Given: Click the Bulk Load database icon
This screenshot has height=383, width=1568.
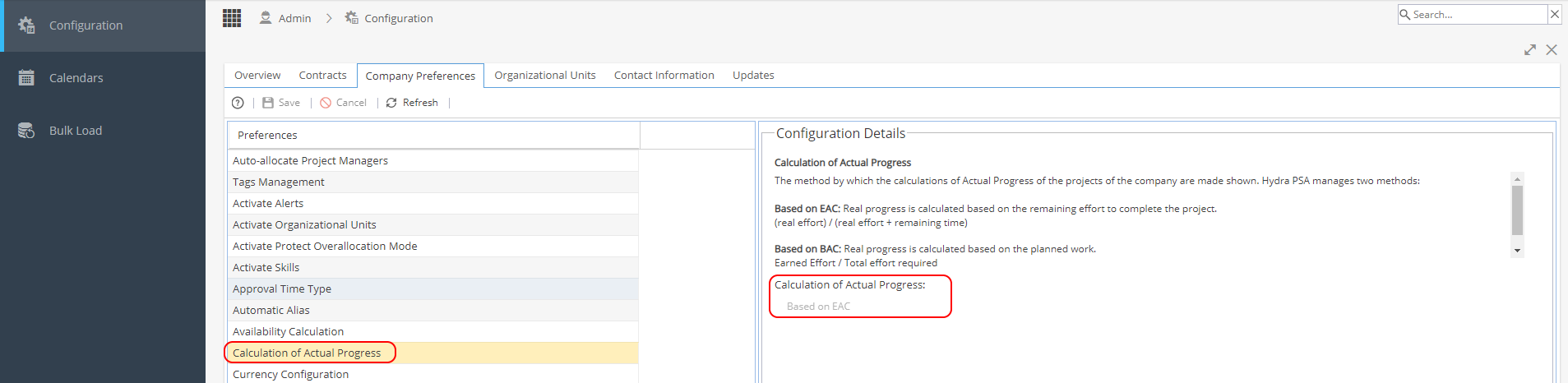Looking at the screenshot, I should pos(26,131).
